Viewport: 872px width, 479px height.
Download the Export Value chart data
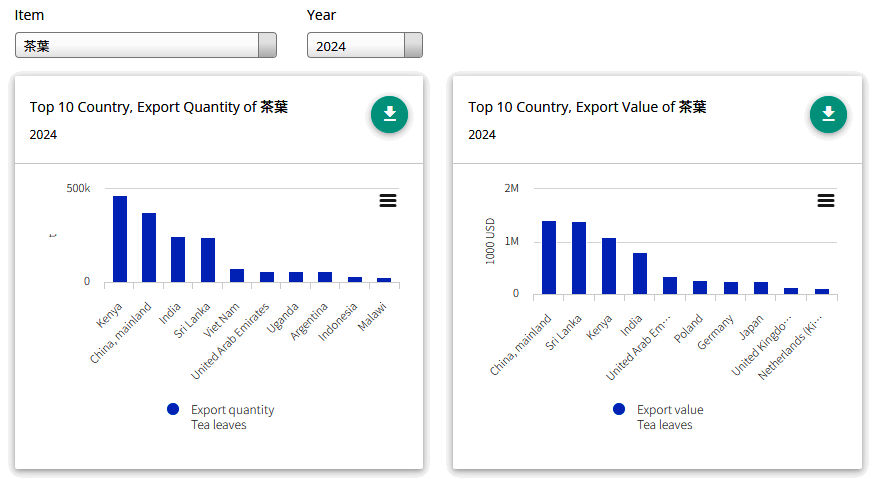[828, 114]
